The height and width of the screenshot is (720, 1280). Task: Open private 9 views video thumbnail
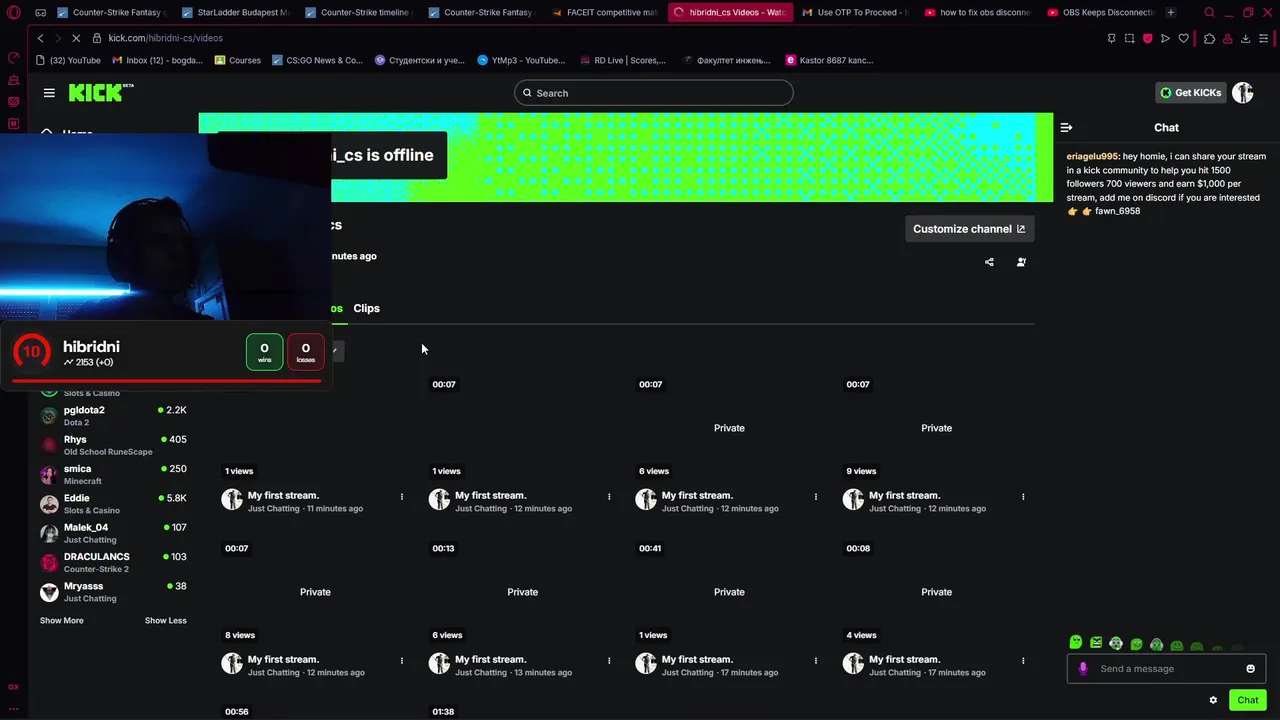coord(936,428)
